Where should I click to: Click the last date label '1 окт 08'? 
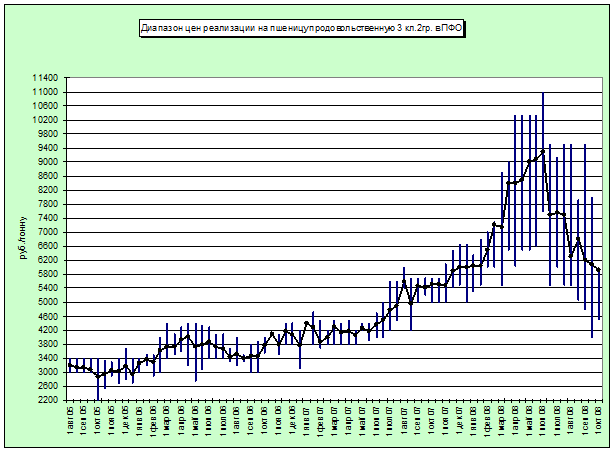coord(599,423)
